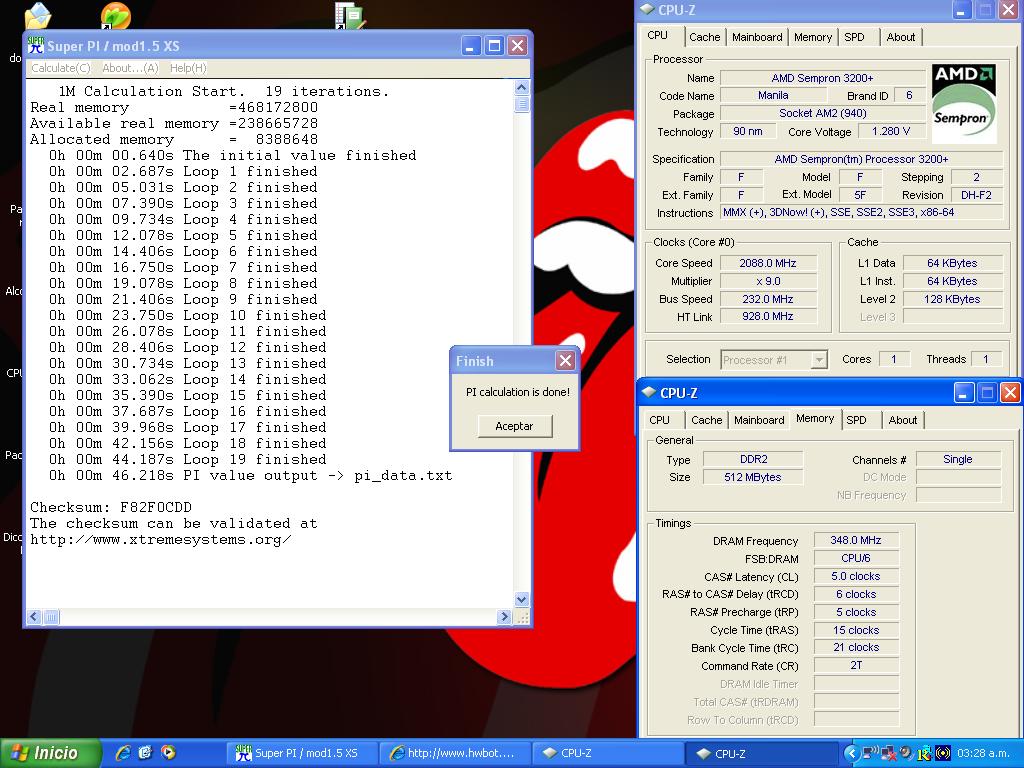Open the spreadsheet notepad desktop shortcut
Screen dimensions: 1024x768
coord(349,16)
